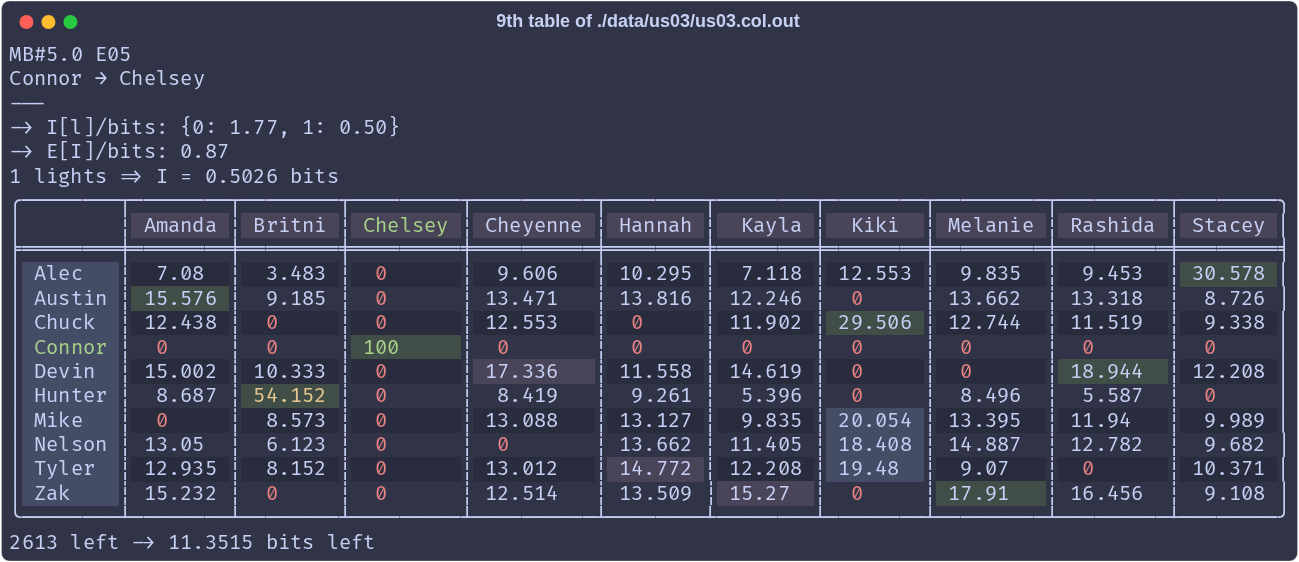Click the window title text

coord(648,21)
